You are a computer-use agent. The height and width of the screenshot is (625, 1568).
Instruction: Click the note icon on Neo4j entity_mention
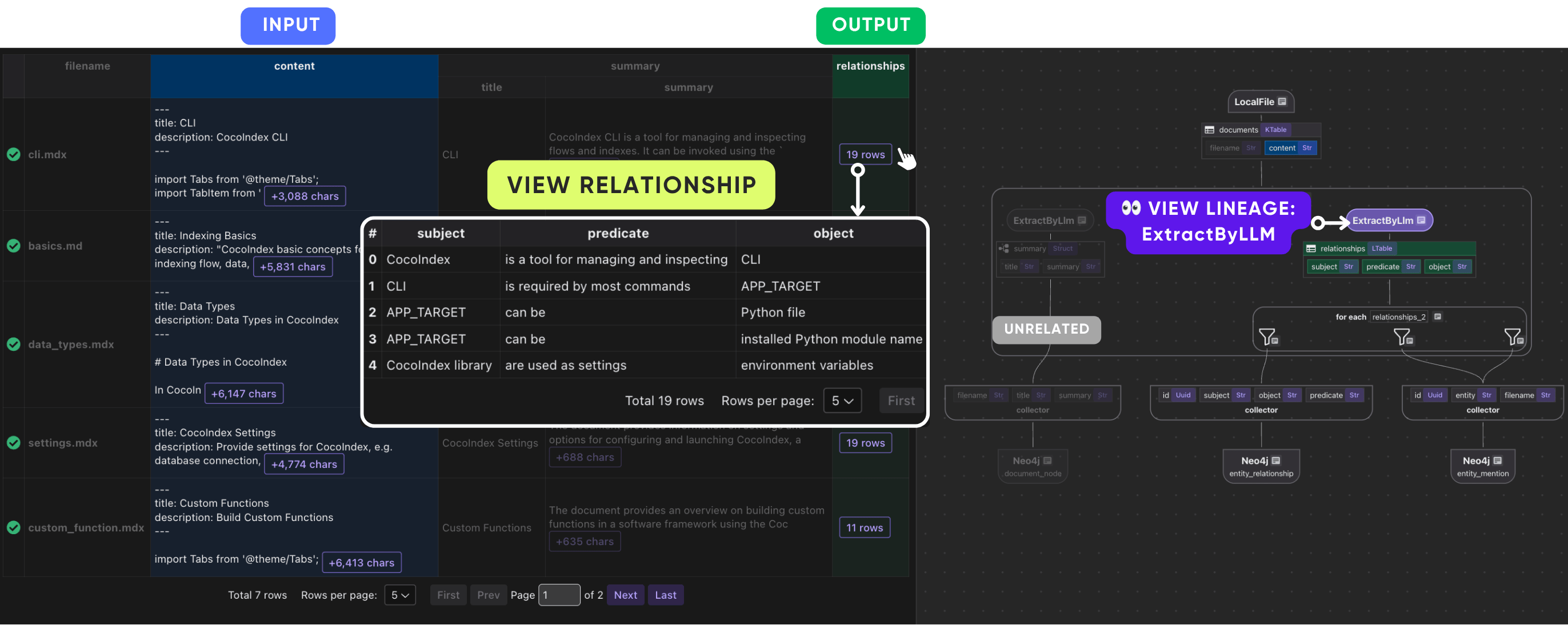(x=1497, y=460)
